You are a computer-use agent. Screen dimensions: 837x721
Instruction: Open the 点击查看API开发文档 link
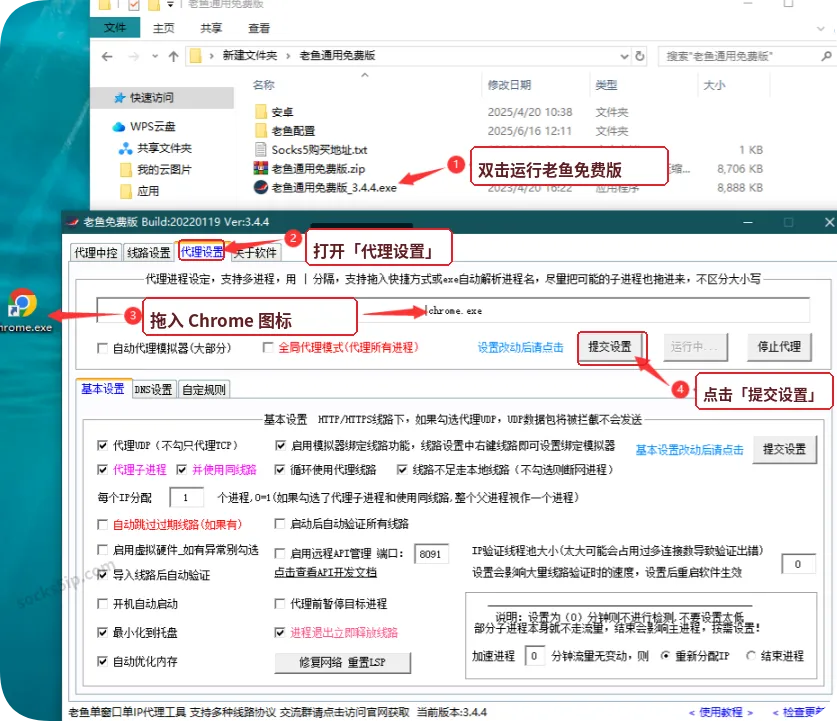(326, 572)
